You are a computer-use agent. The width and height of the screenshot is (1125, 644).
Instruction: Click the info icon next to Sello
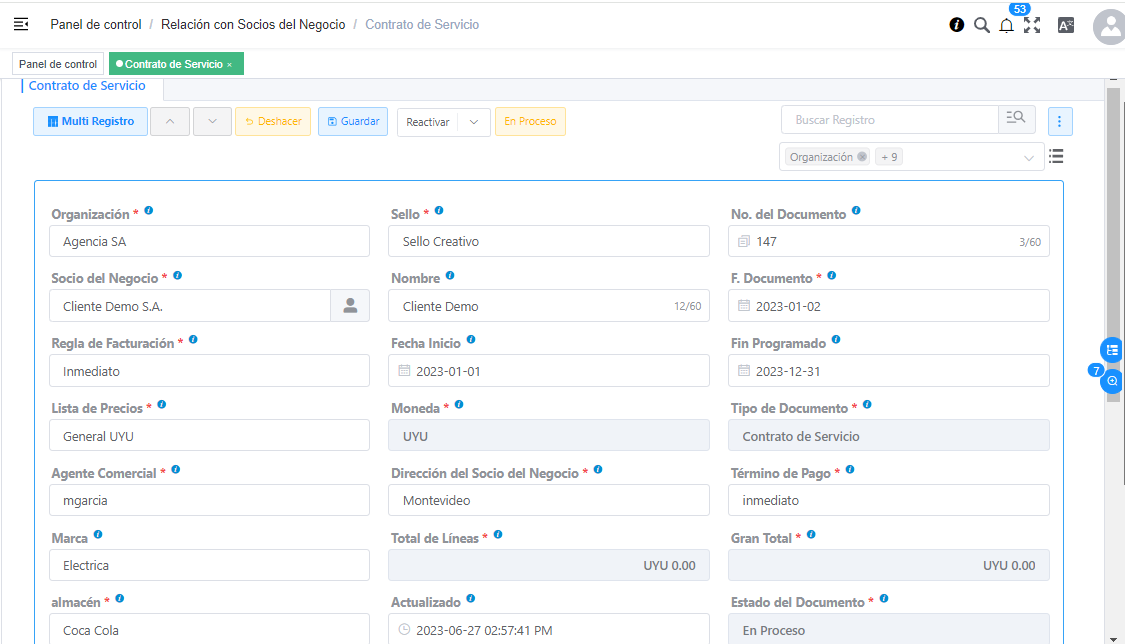pos(439,212)
